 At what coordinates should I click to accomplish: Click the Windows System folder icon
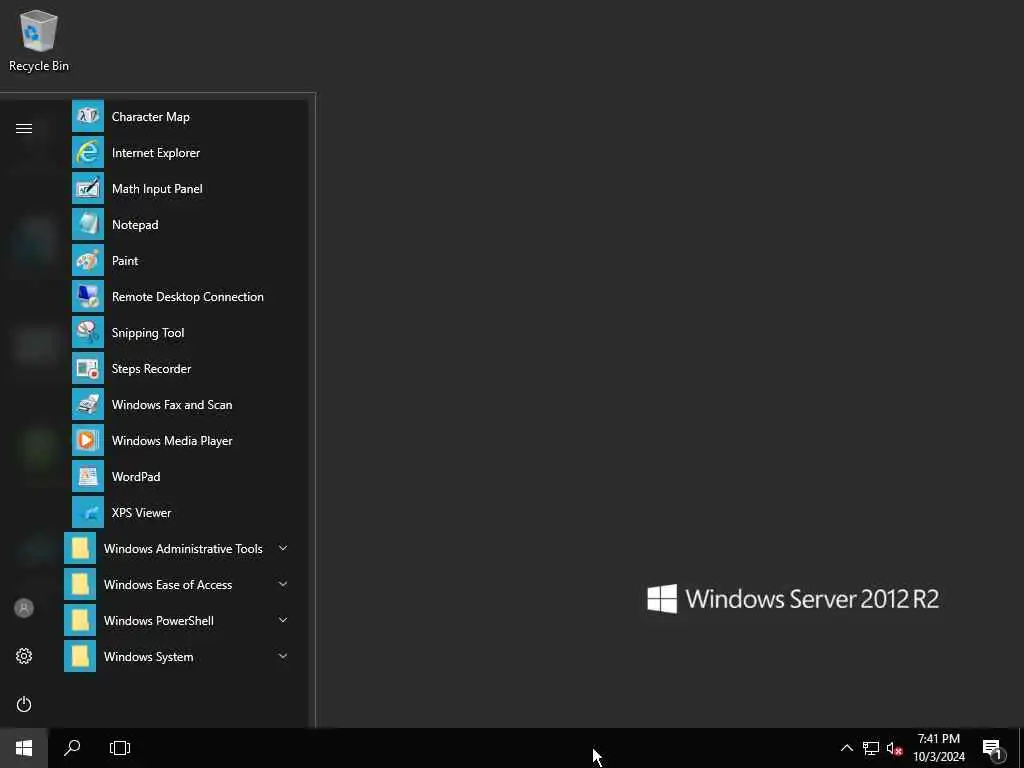tap(80, 656)
